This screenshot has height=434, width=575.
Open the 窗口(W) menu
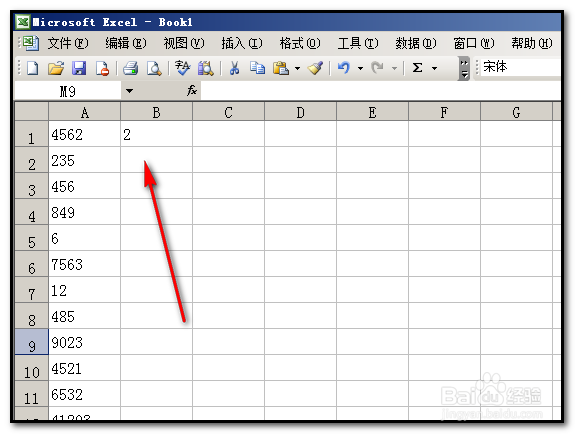coord(473,43)
